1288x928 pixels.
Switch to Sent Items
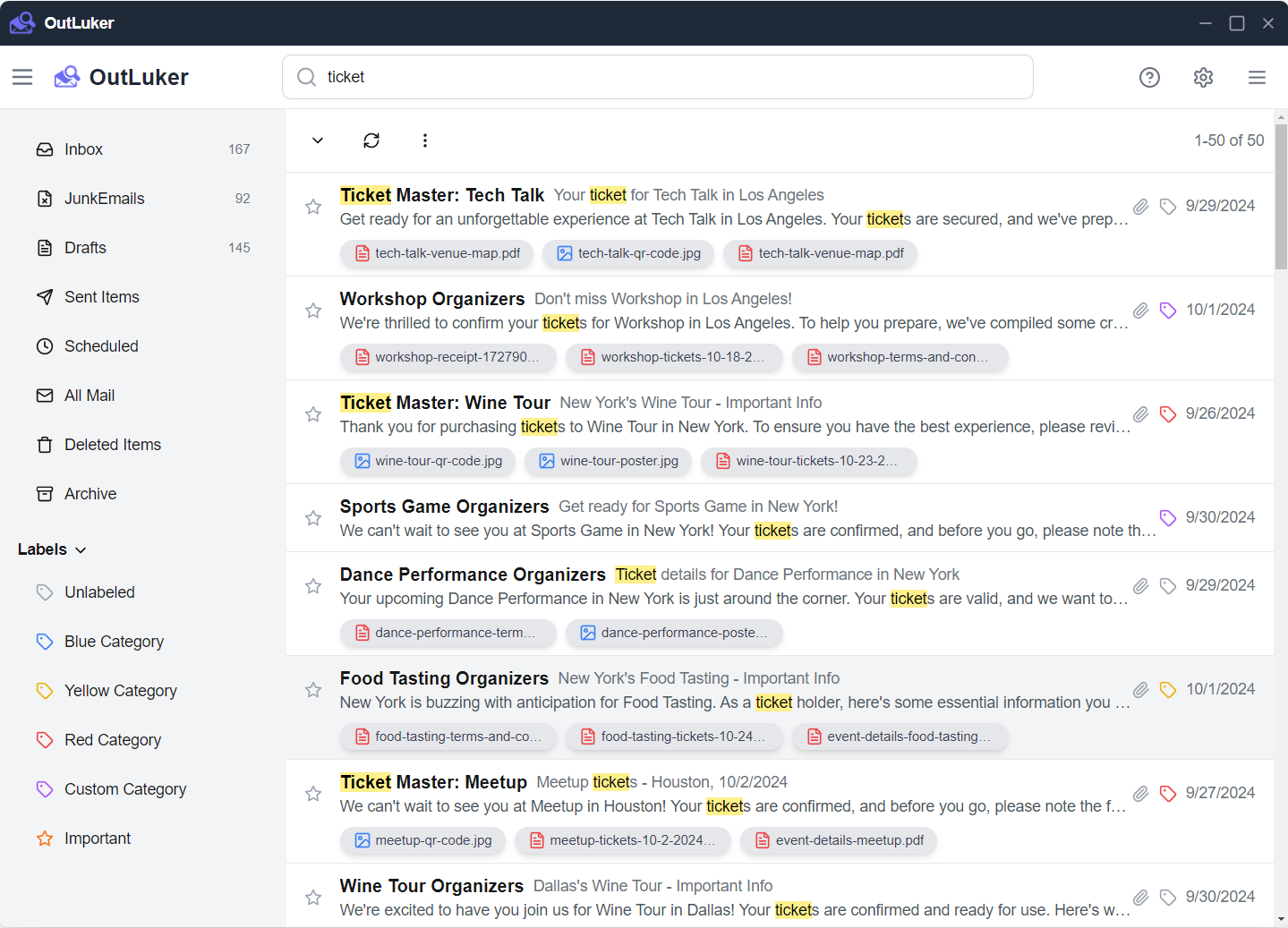101,296
